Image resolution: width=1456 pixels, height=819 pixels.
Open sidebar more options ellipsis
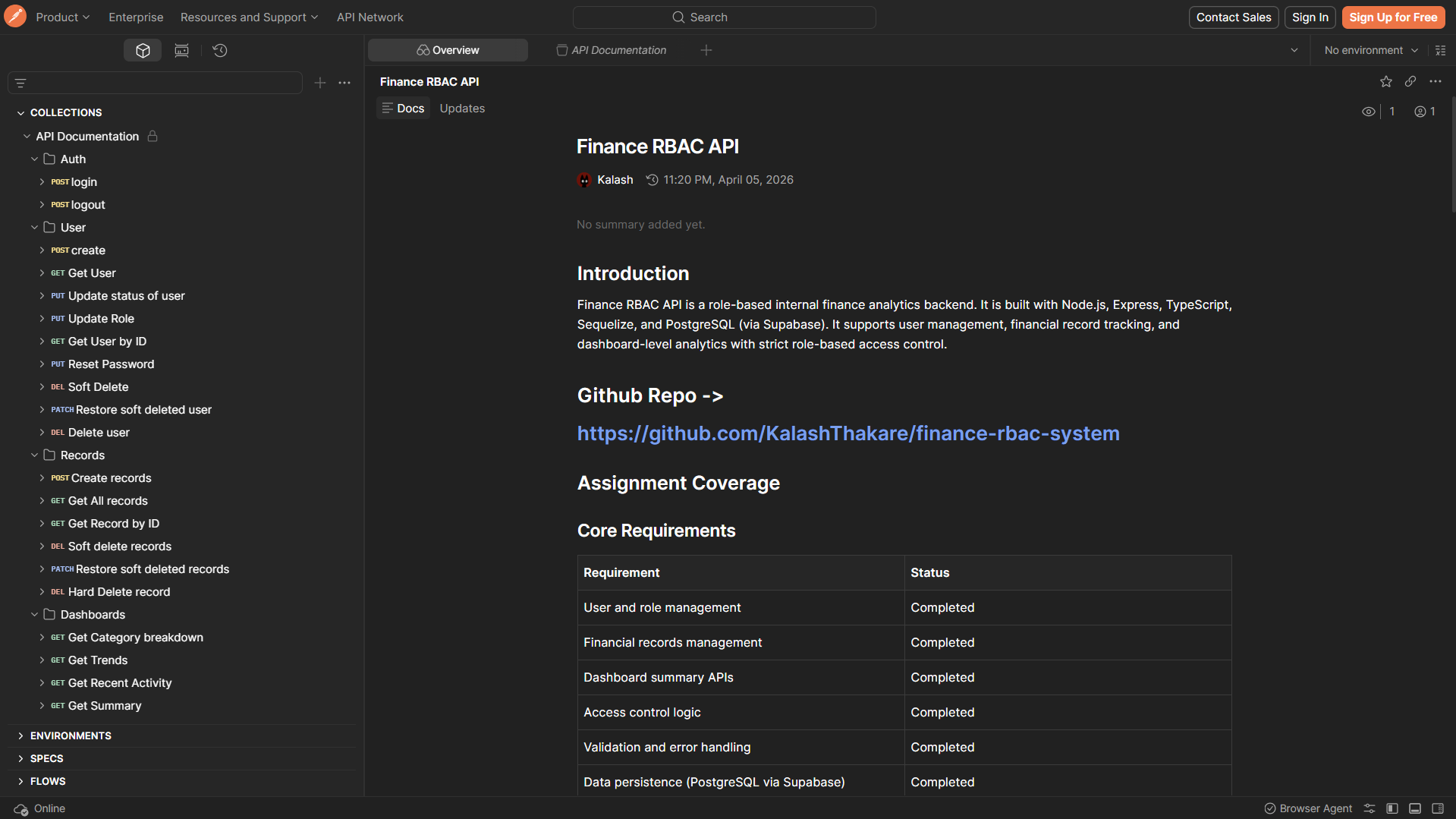pos(344,83)
